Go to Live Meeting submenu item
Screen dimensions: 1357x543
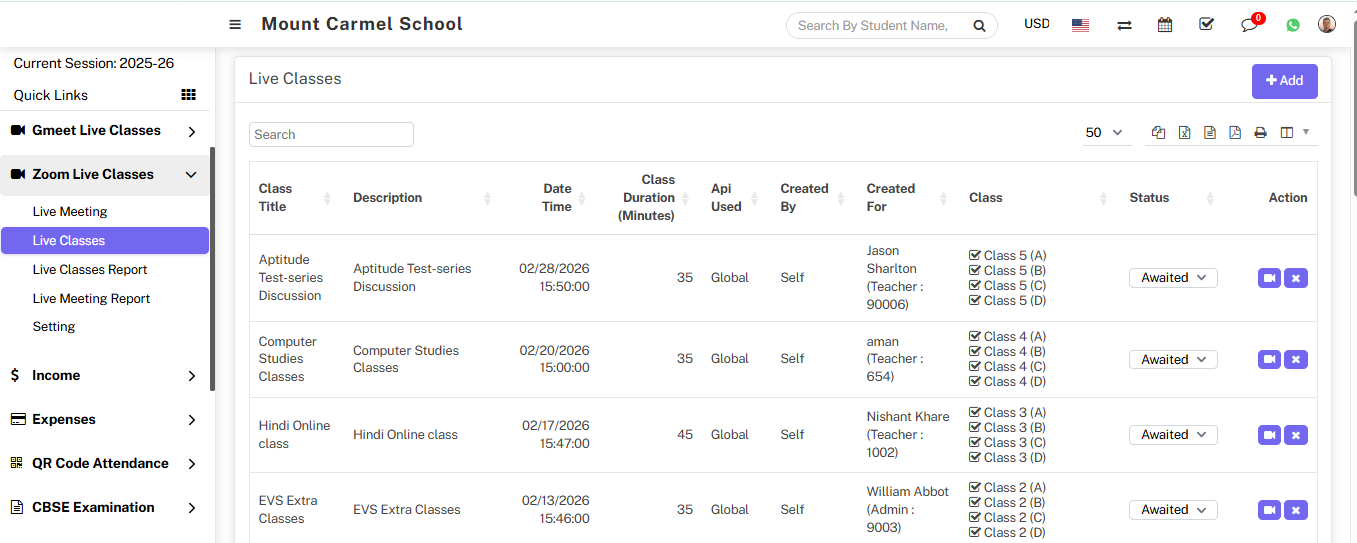point(70,212)
